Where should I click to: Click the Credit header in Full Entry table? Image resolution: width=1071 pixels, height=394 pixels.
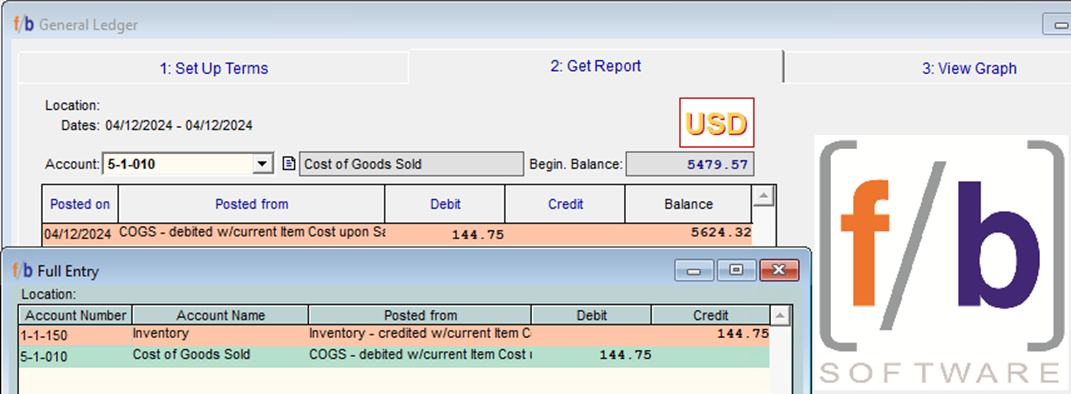click(x=710, y=315)
